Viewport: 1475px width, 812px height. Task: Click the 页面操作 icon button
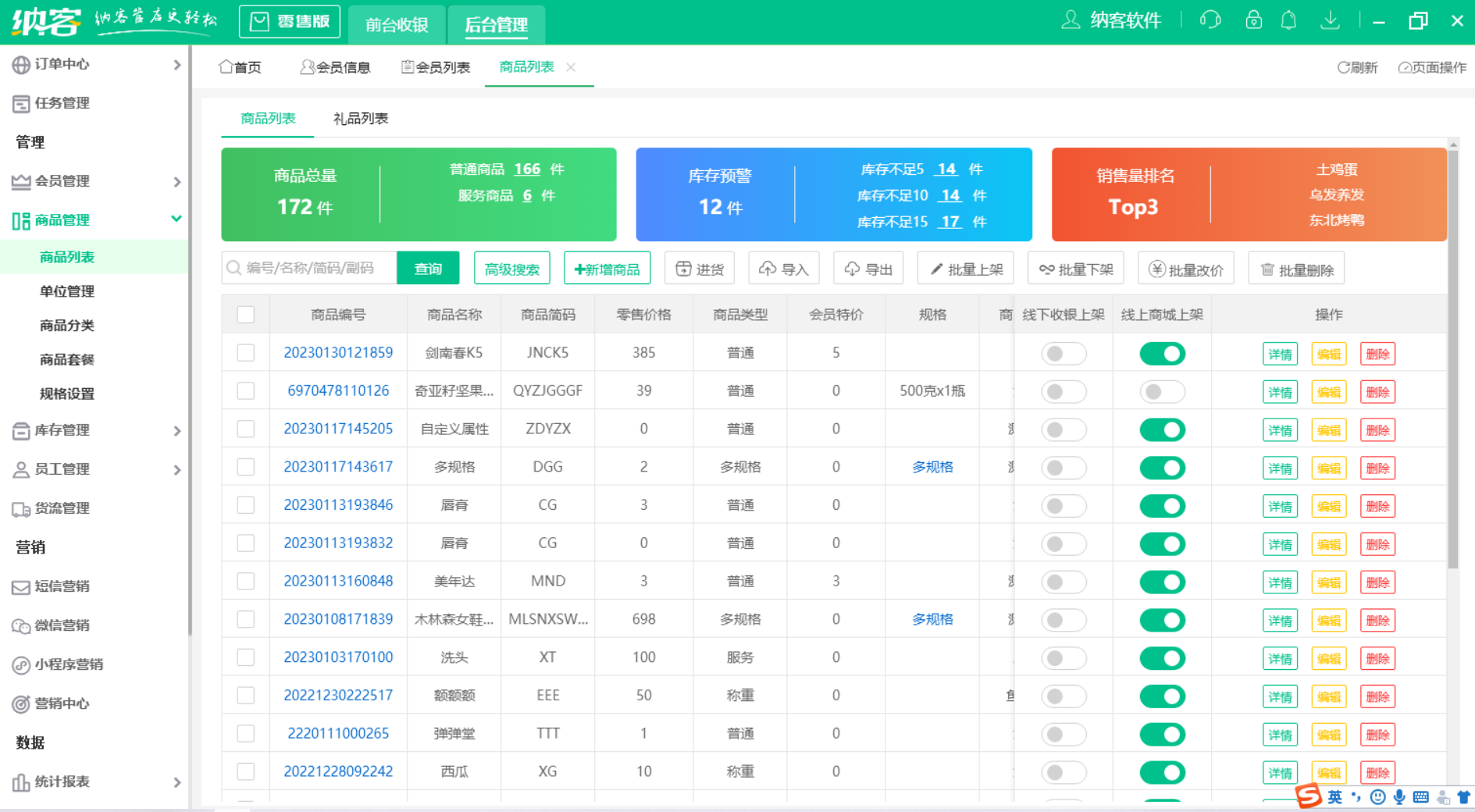coord(1432,68)
